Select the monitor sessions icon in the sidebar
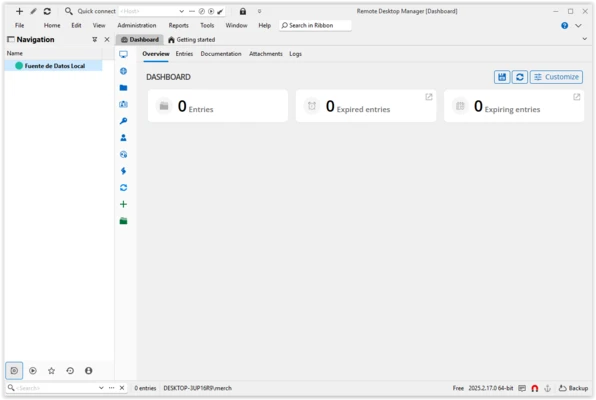The height and width of the screenshot is (400, 596). click(x=124, y=54)
